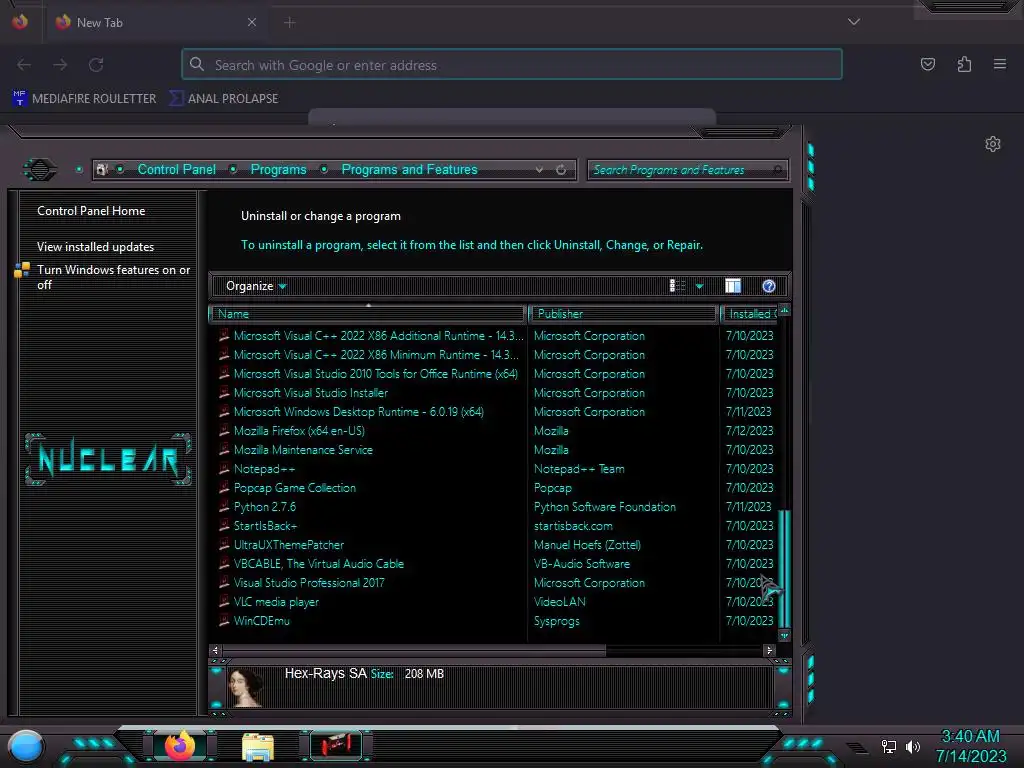Close the New Tab tab
This screenshot has width=1024, height=768.
252,22
